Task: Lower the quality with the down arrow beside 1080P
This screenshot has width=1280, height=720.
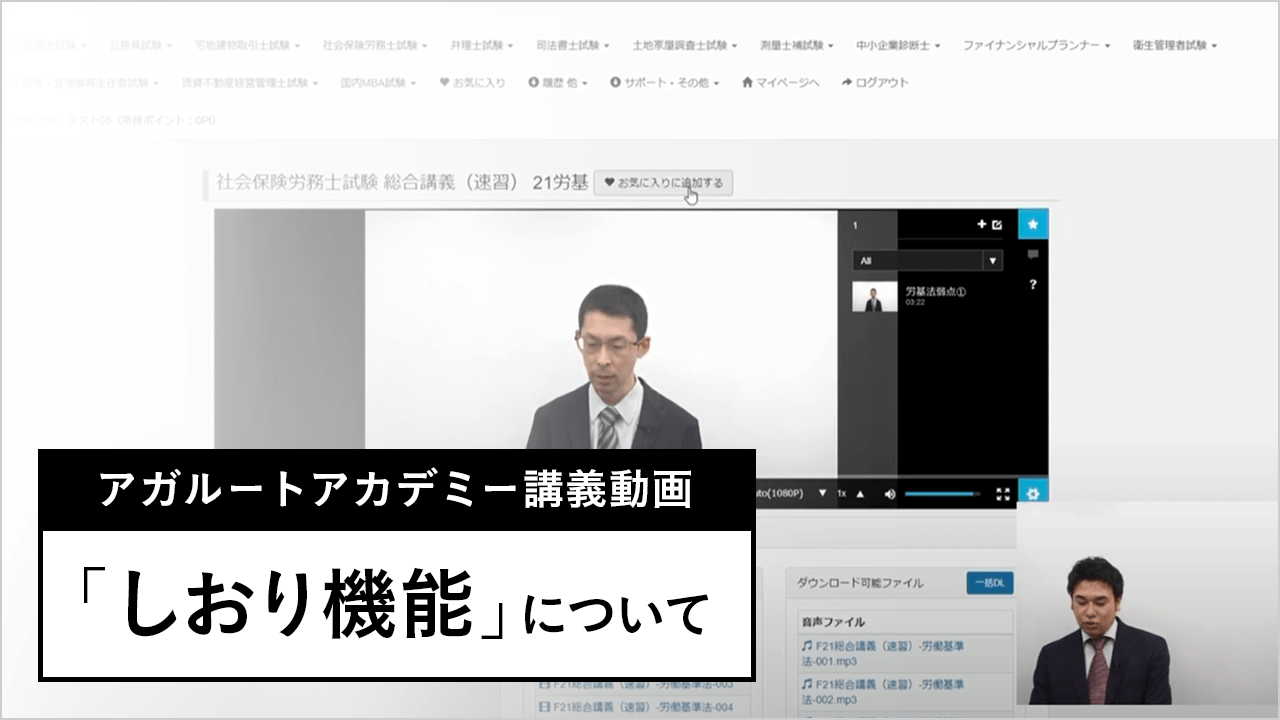Action: pos(823,493)
